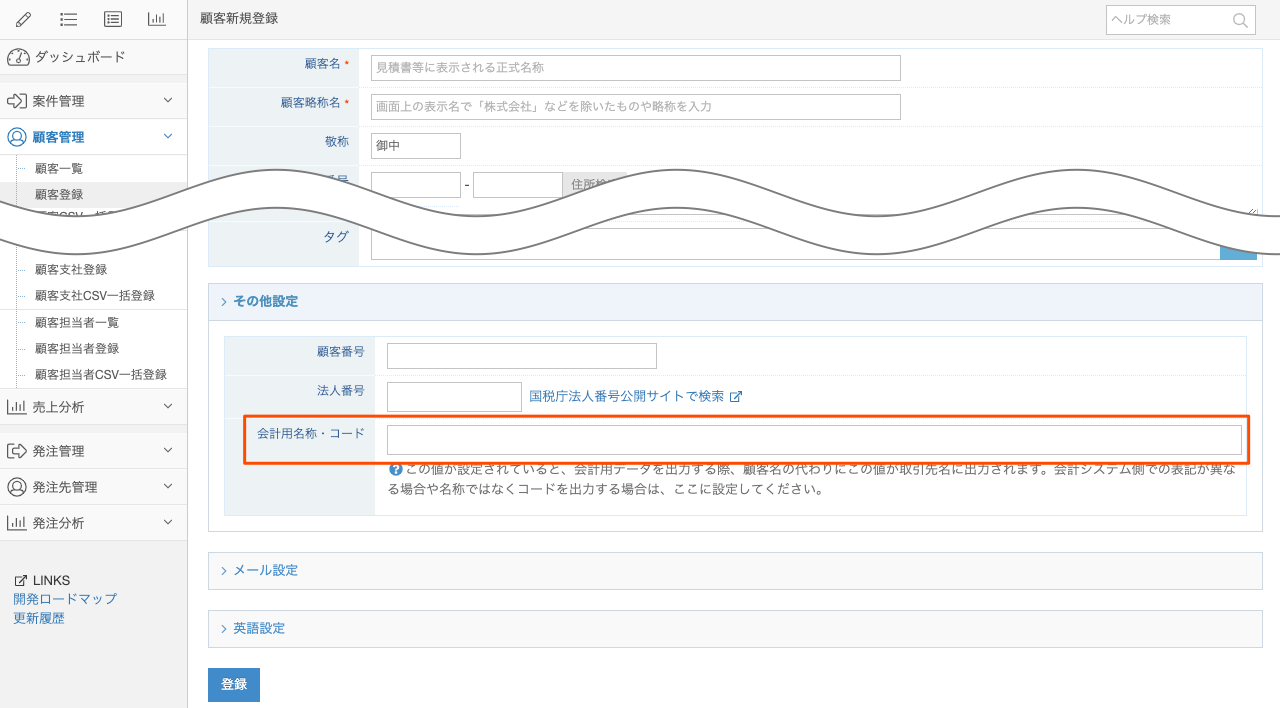Screen dimensions: 1280x708
Task: Click the 発注管理 arrow-out icon
Action: point(17,451)
